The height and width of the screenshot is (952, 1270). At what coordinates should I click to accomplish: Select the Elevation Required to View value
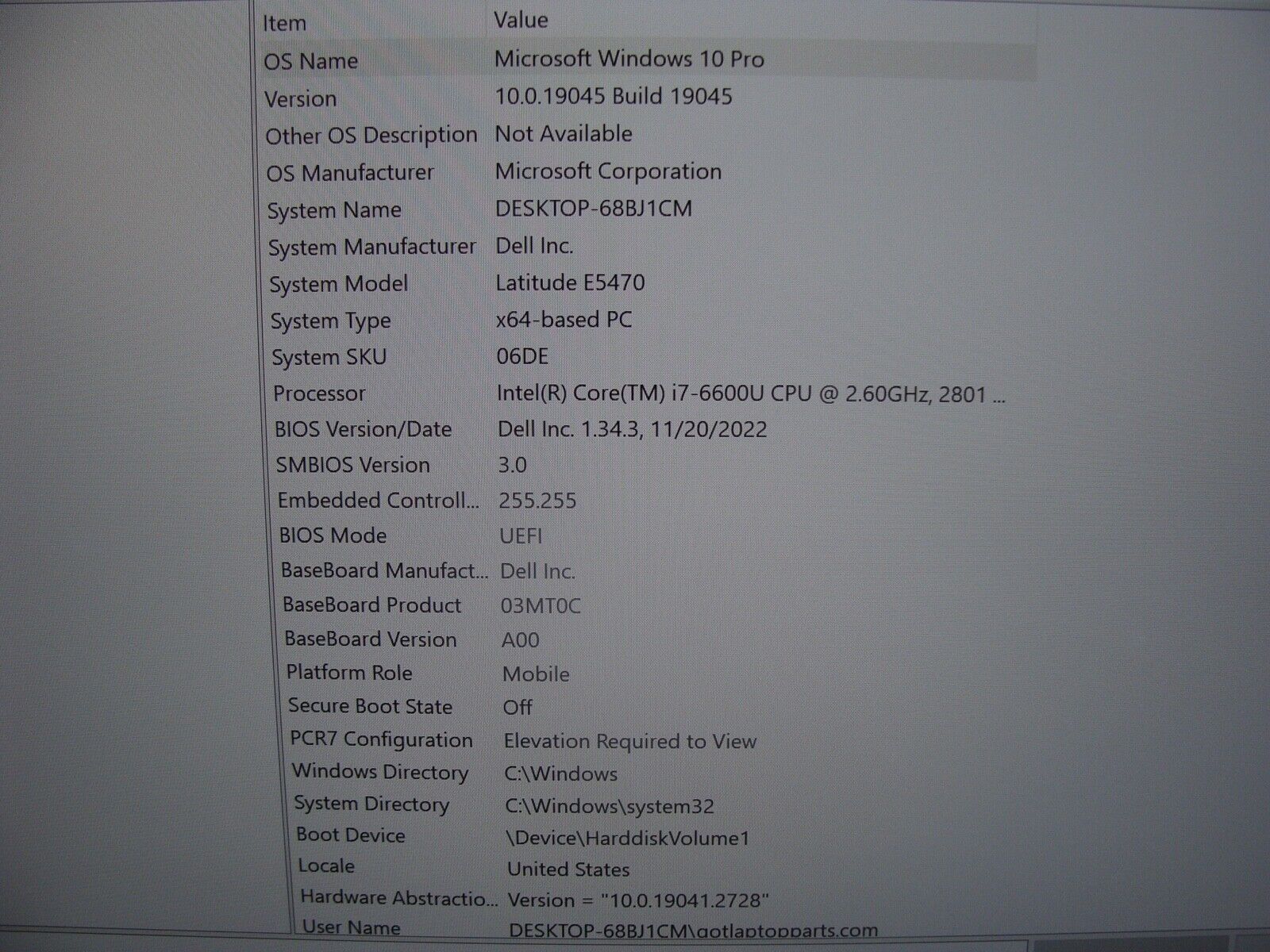point(630,742)
